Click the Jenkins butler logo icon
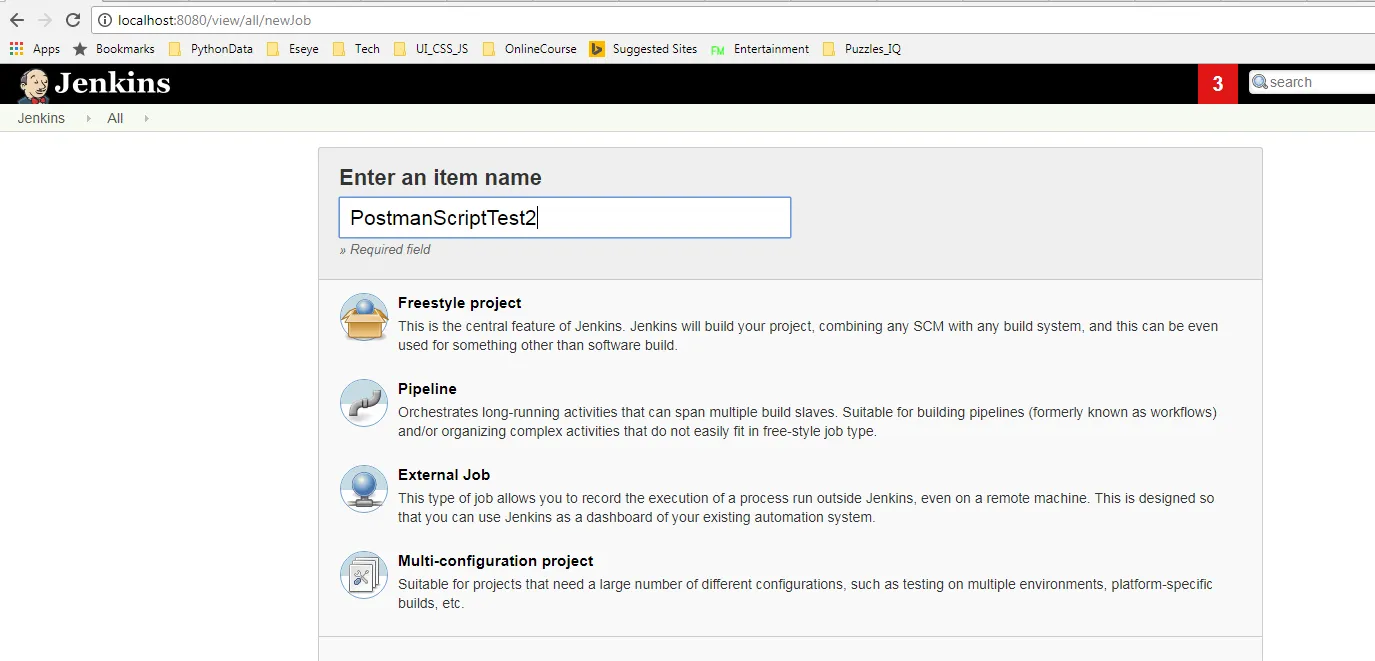 33,86
